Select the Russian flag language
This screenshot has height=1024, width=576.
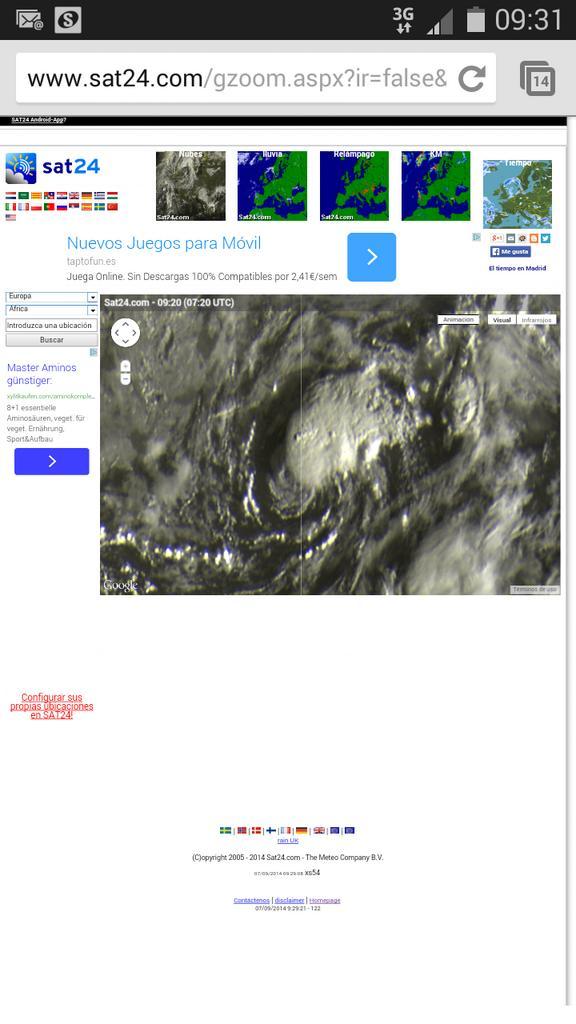[62, 207]
